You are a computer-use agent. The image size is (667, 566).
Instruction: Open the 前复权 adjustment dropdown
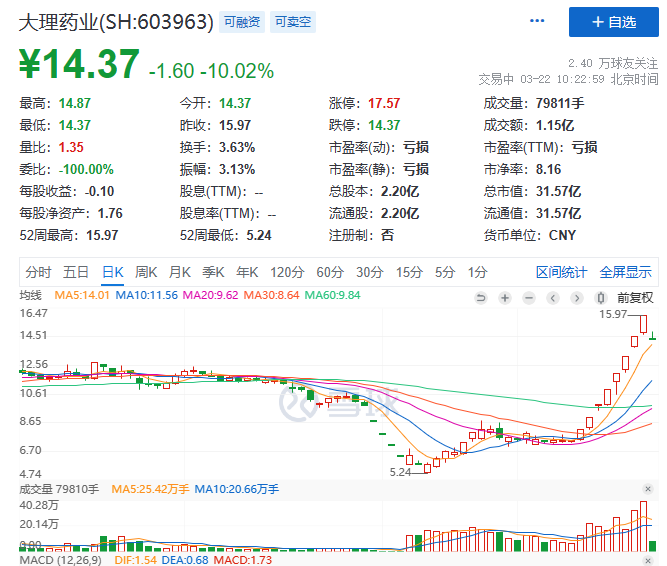pyautogui.click(x=635, y=298)
